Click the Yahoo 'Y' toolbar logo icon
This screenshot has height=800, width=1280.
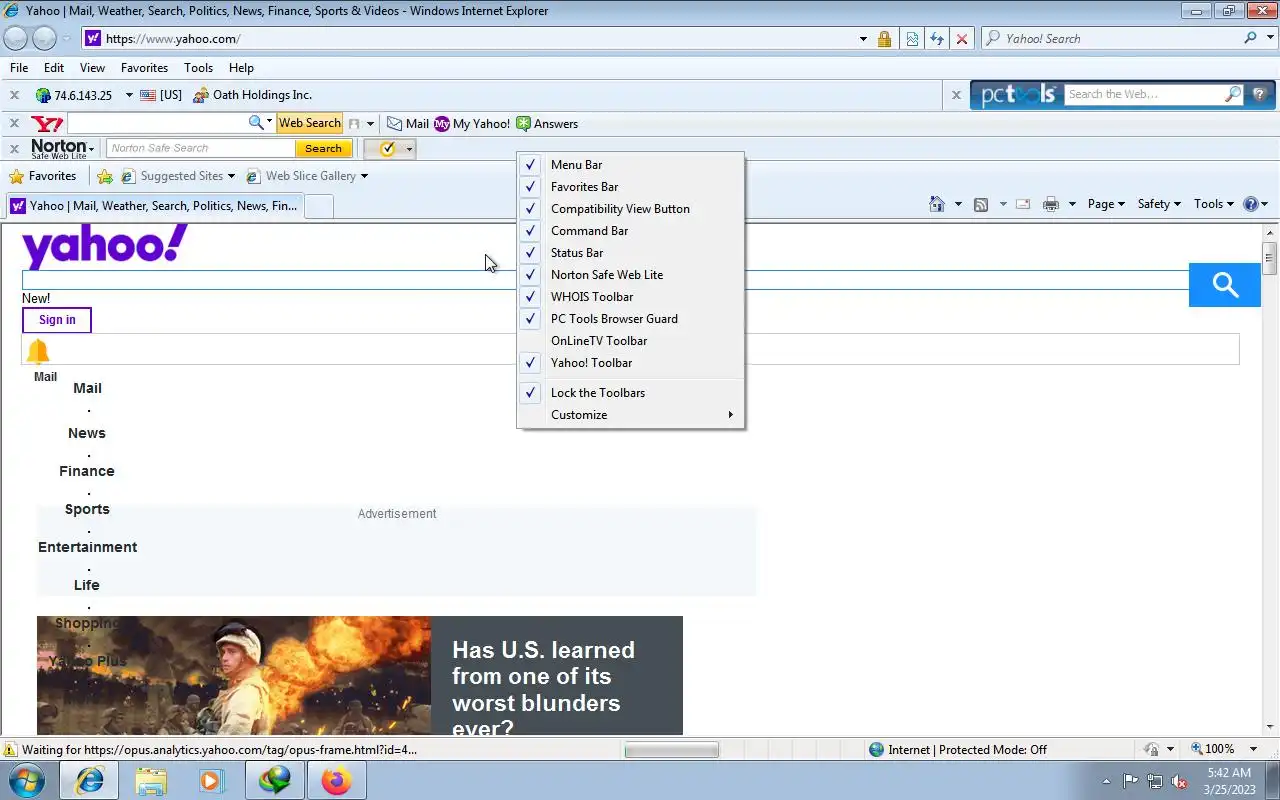[47, 124]
